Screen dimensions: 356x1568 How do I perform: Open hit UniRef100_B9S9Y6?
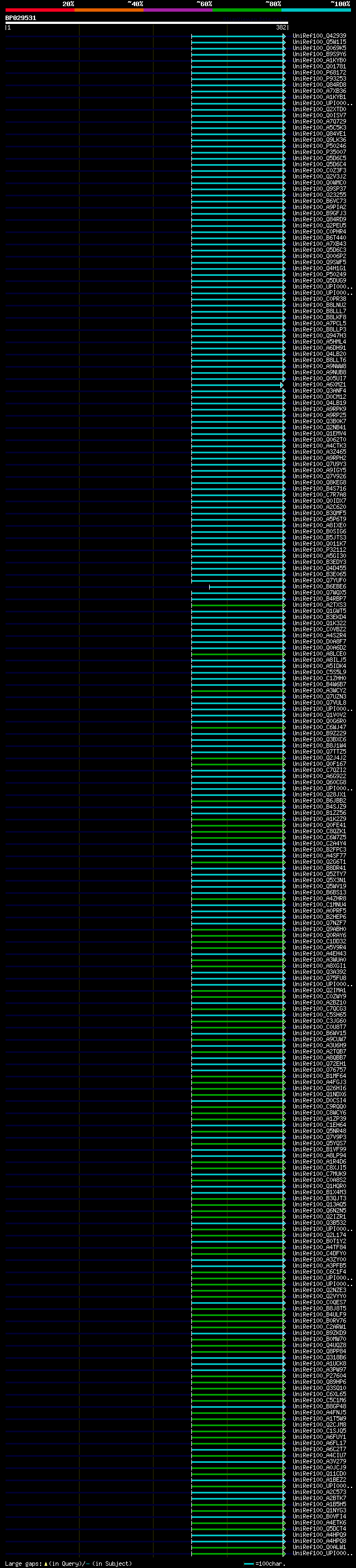coord(319,54)
